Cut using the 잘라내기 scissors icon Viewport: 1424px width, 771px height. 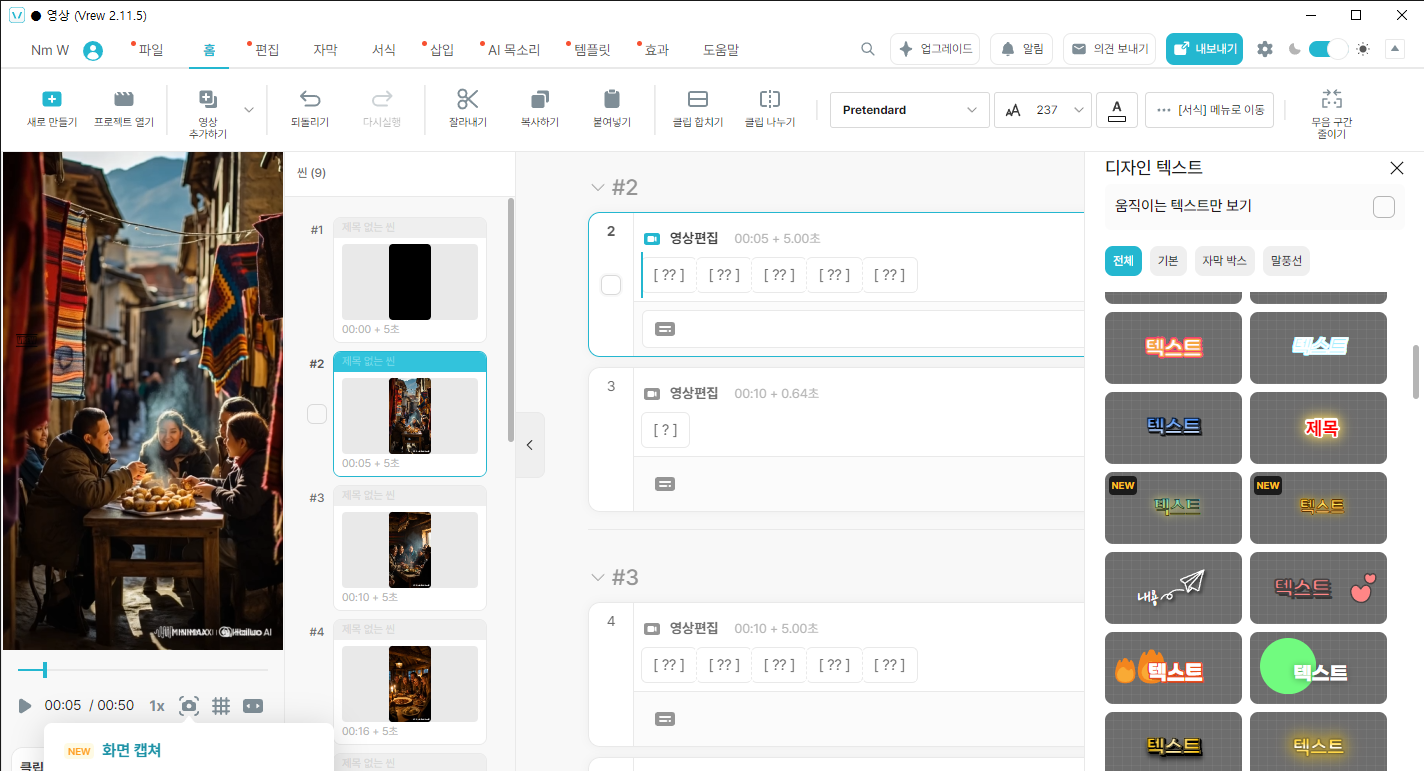[x=468, y=99]
